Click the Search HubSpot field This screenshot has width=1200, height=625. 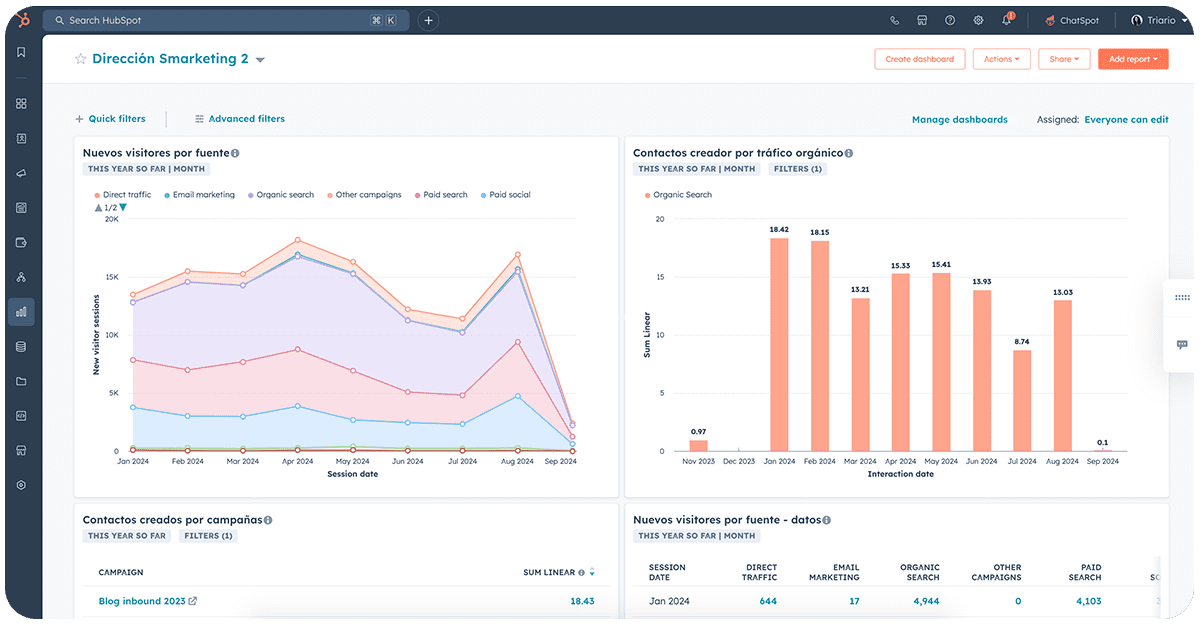tap(226, 20)
